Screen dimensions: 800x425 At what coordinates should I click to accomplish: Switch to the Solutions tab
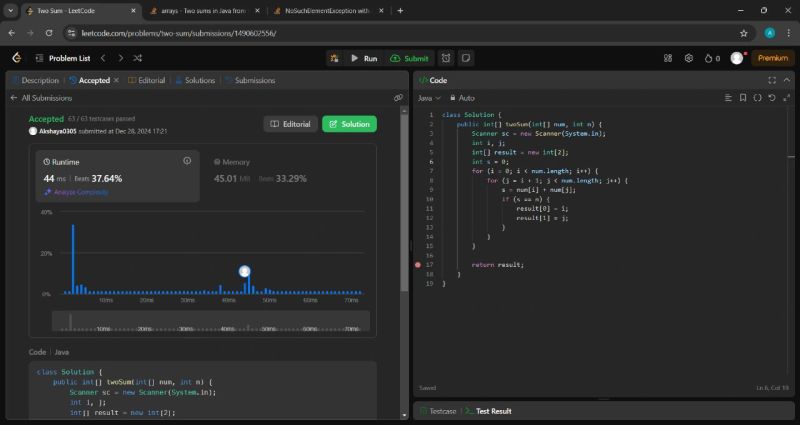195,80
